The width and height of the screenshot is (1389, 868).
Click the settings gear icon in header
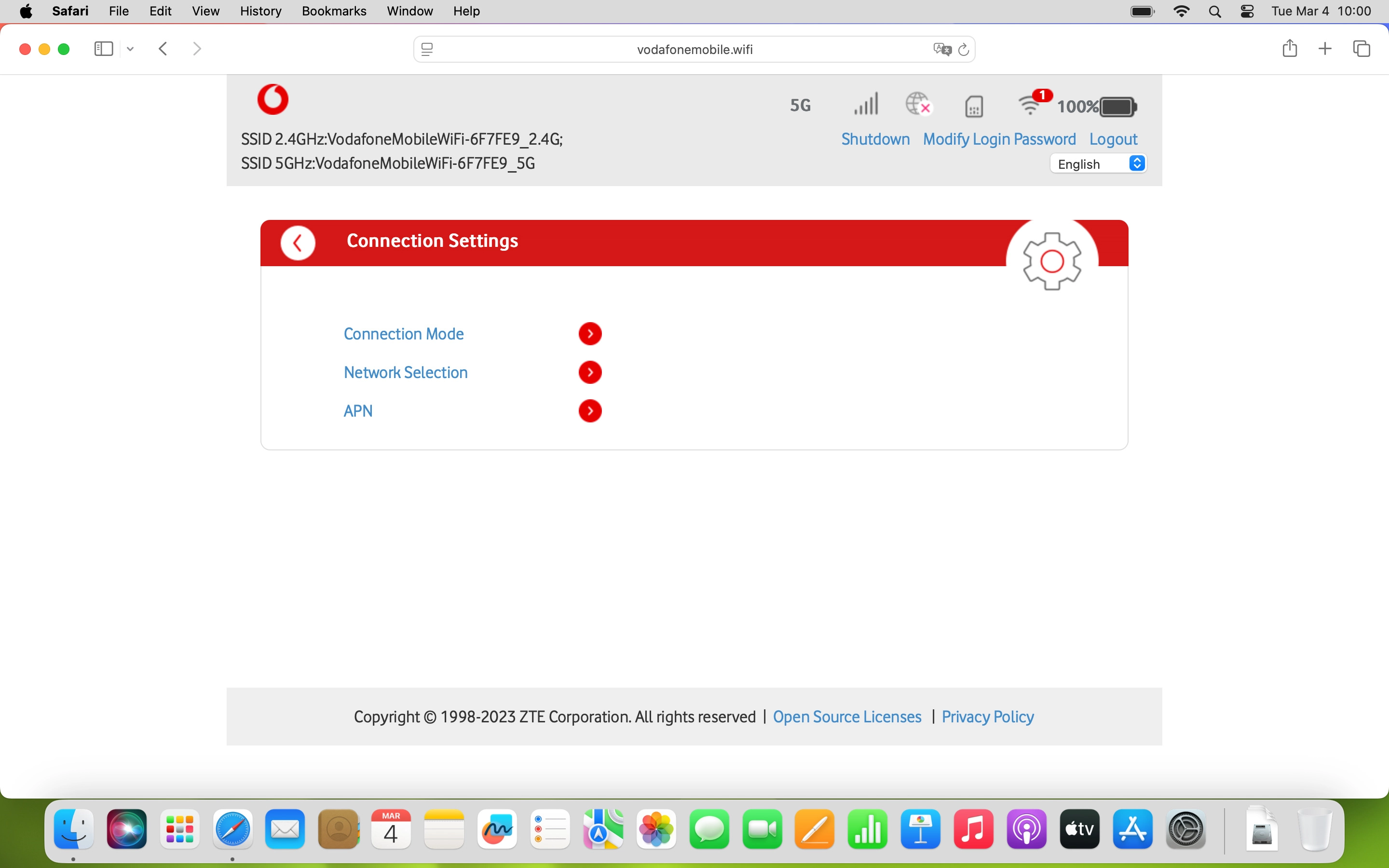1051,261
